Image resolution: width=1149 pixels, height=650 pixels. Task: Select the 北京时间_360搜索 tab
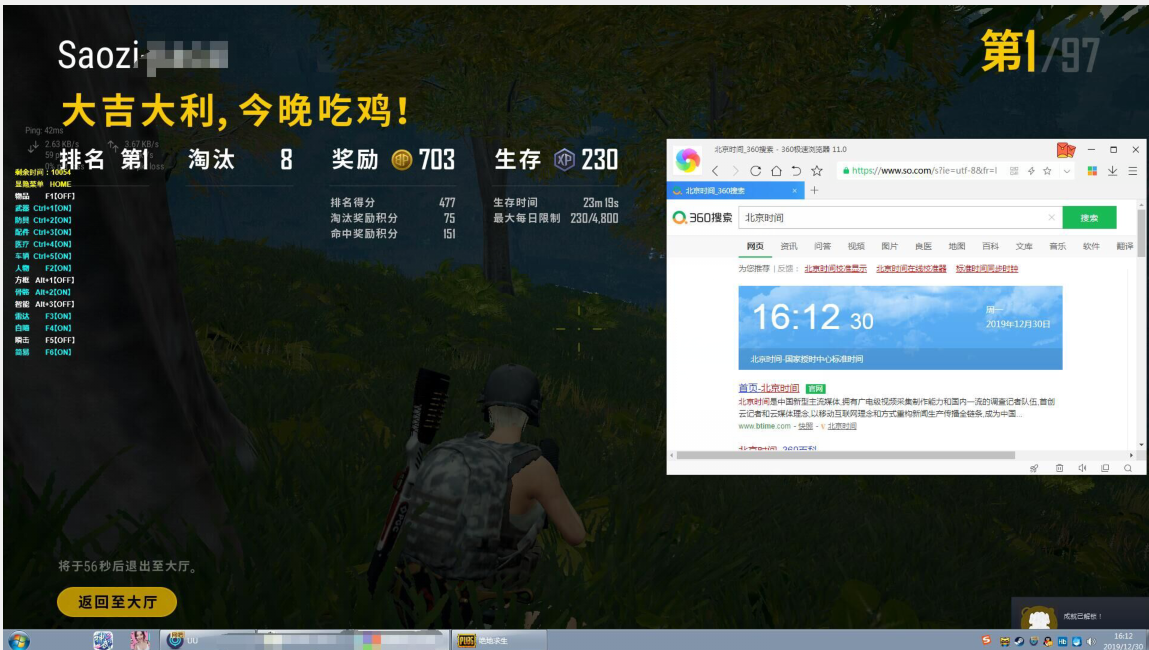pos(735,191)
